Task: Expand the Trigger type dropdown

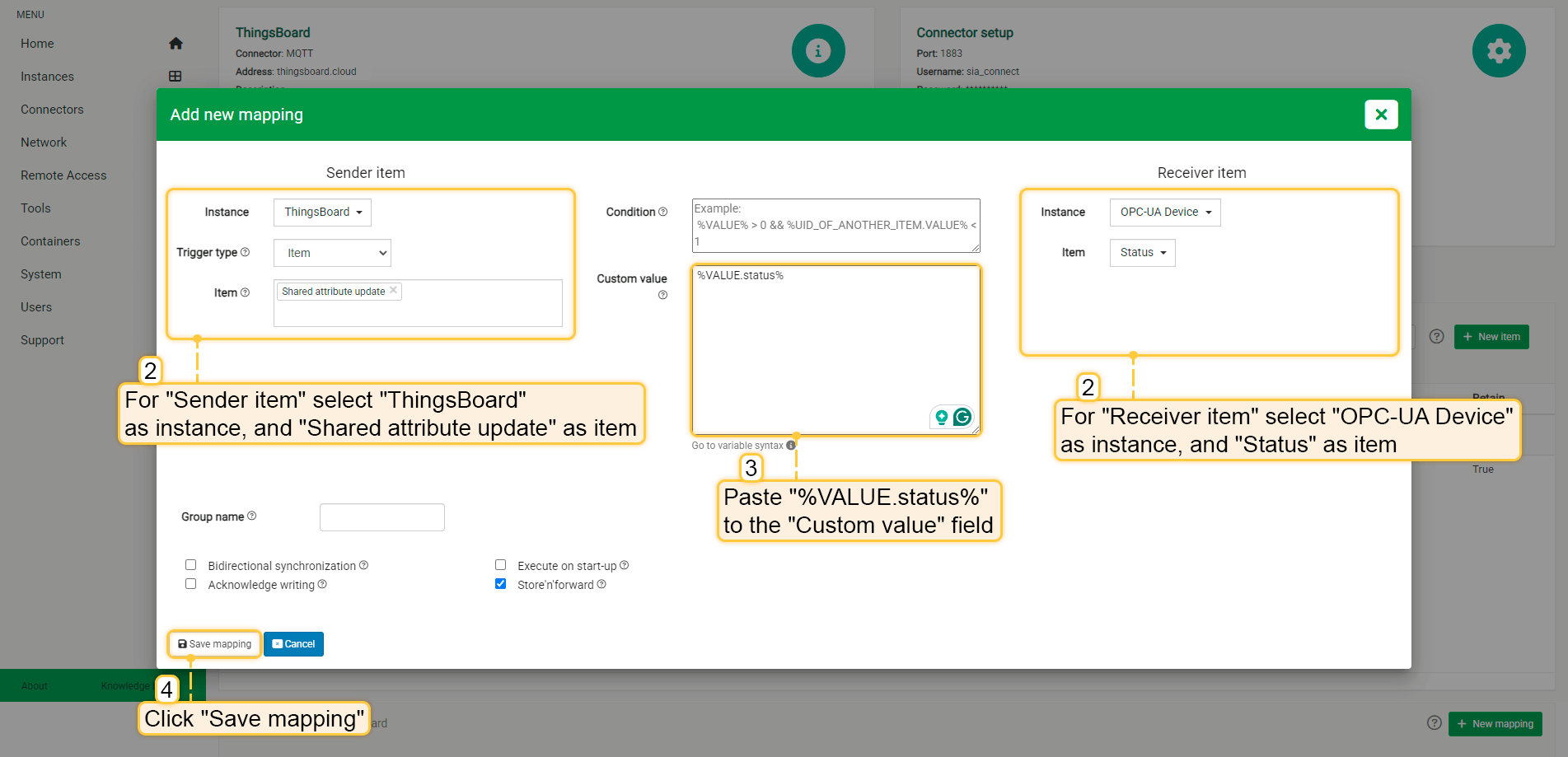Action: tap(332, 254)
